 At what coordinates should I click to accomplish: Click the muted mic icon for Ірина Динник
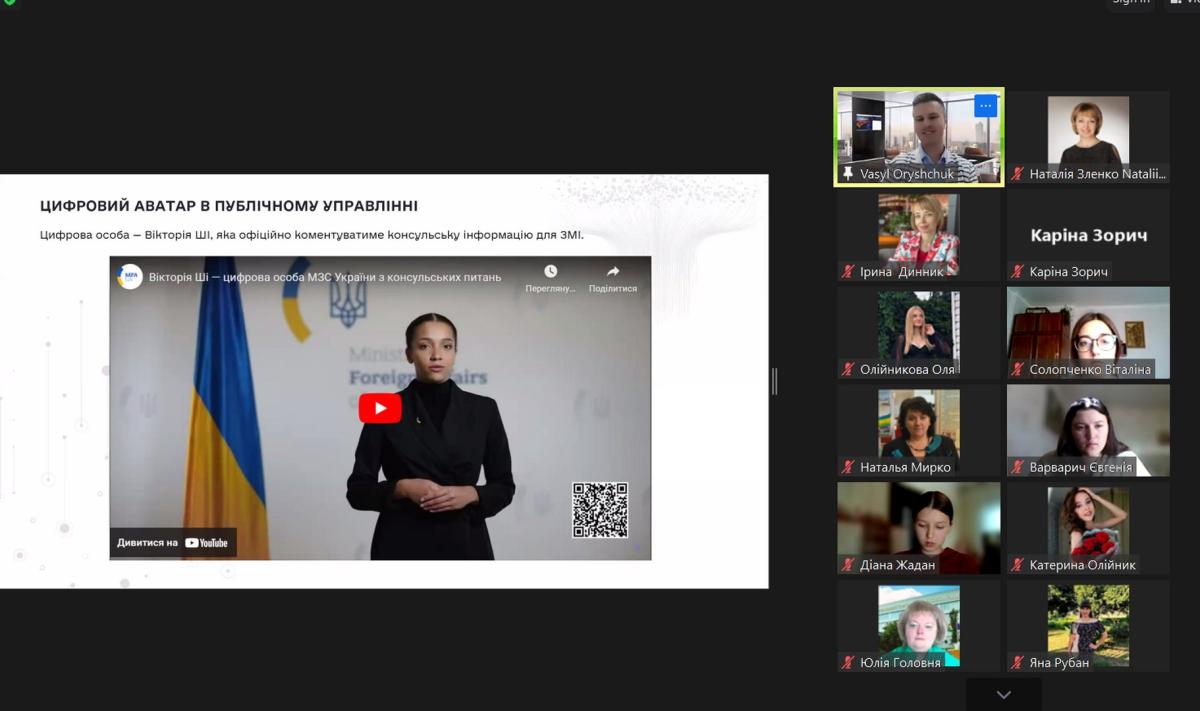848,272
